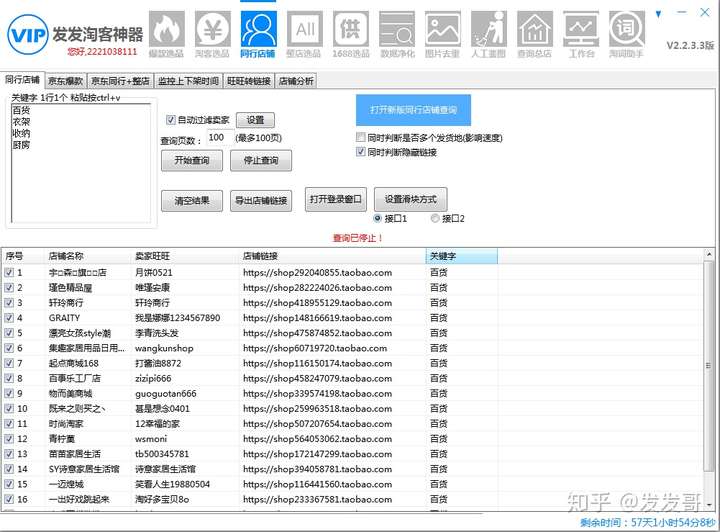
Task: Open the 整店选品 All icon
Action: [304, 29]
